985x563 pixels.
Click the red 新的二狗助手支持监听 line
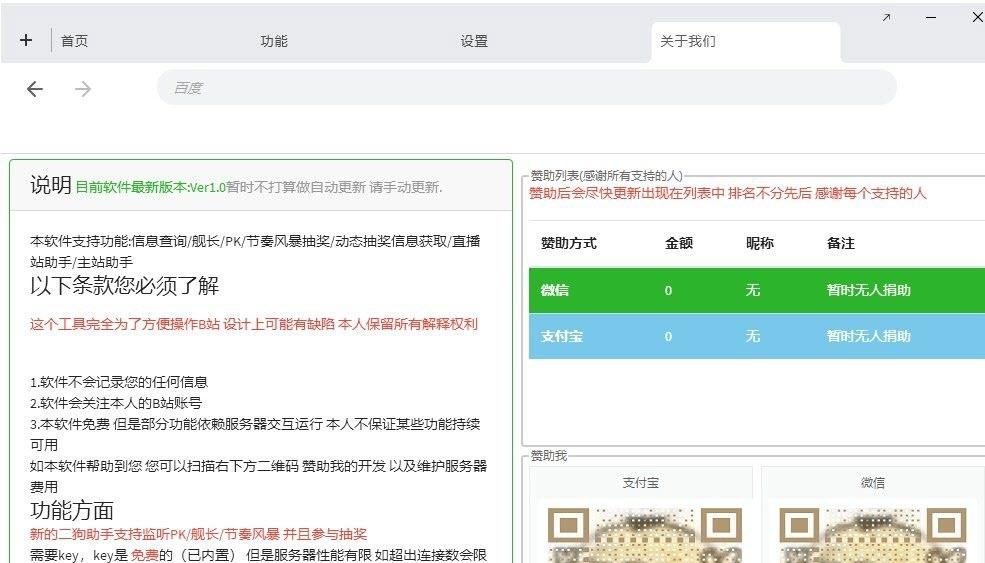(199, 534)
